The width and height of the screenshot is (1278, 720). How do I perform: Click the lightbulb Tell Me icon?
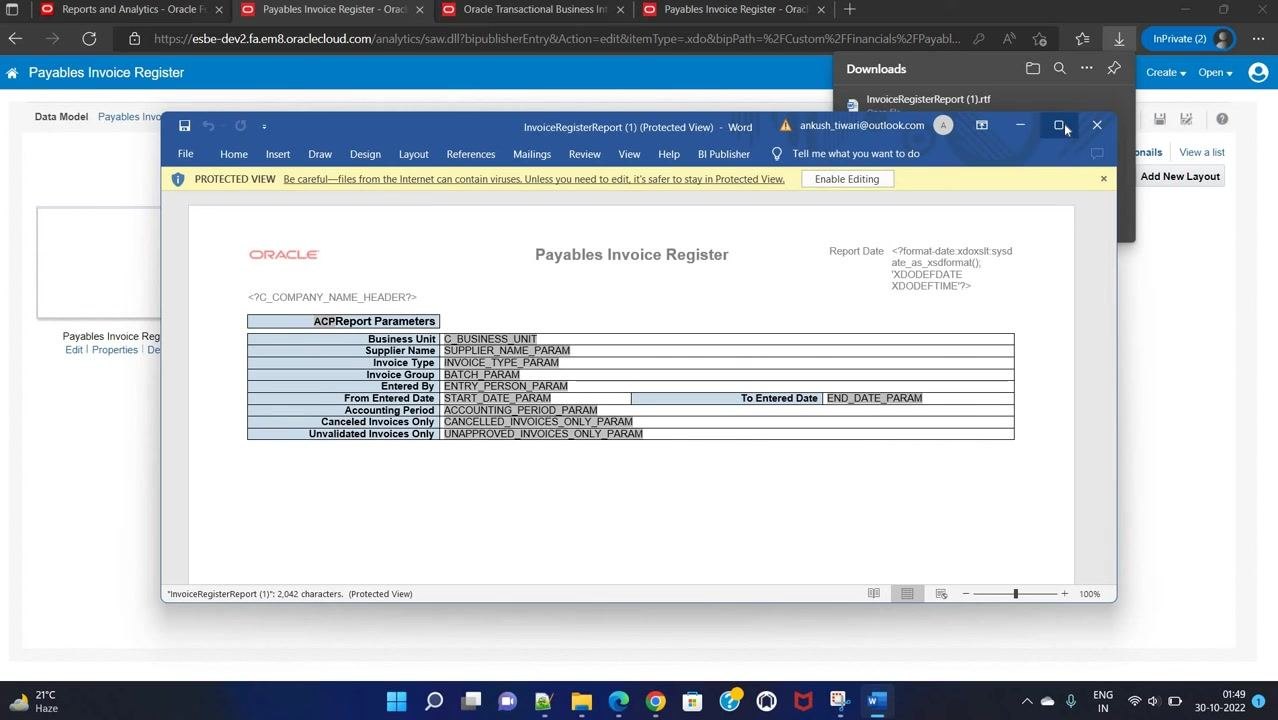coord(777,154)
